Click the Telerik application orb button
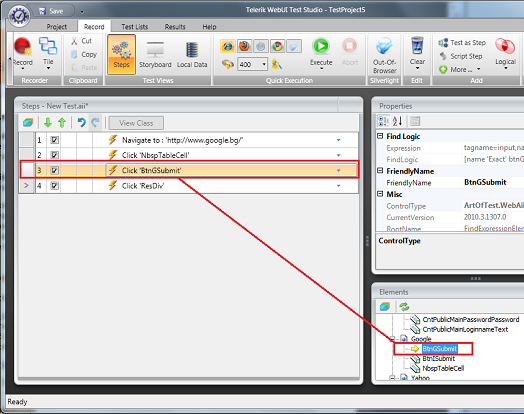524x414 pixels. pos(19,16)
